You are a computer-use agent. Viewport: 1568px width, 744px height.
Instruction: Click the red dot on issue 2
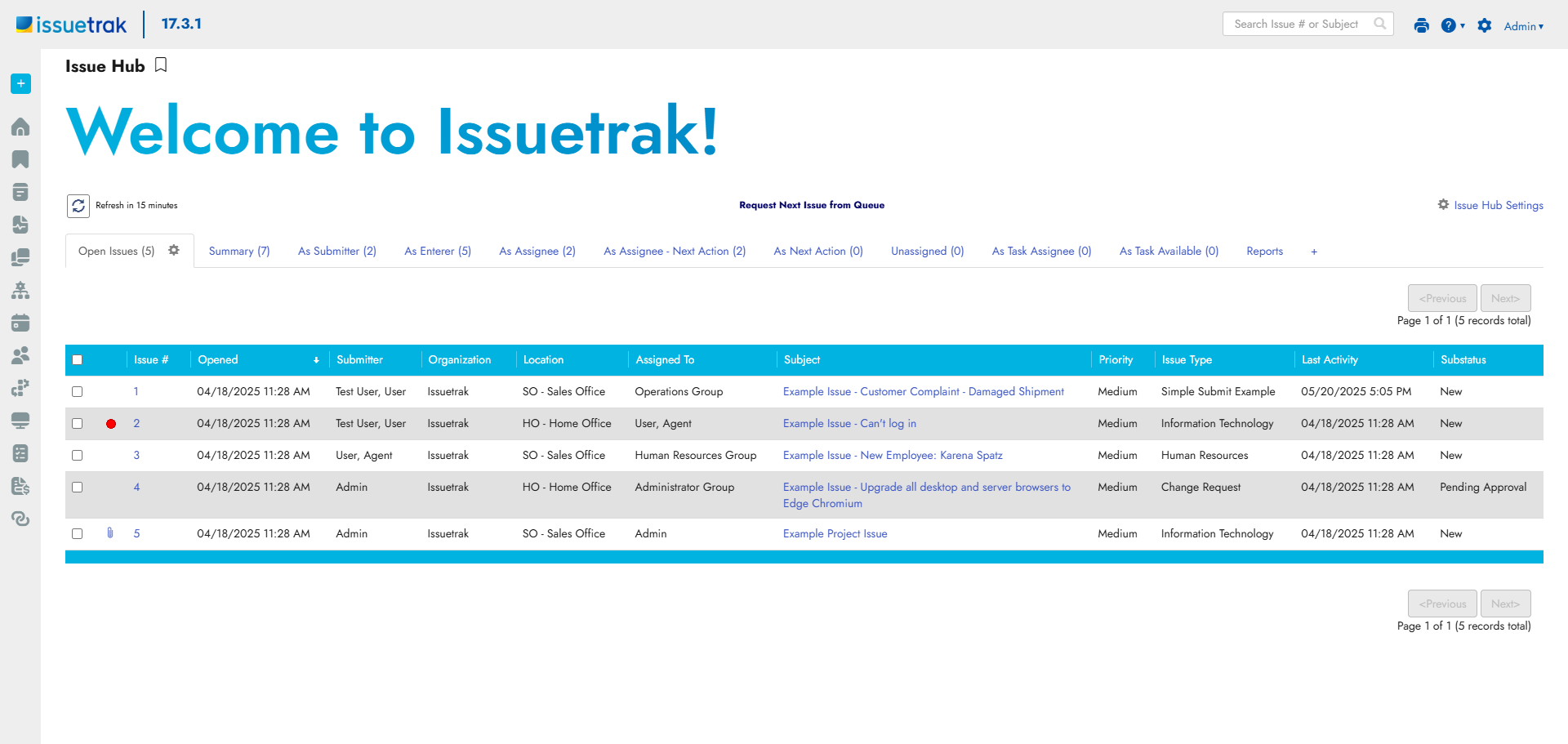111,424
